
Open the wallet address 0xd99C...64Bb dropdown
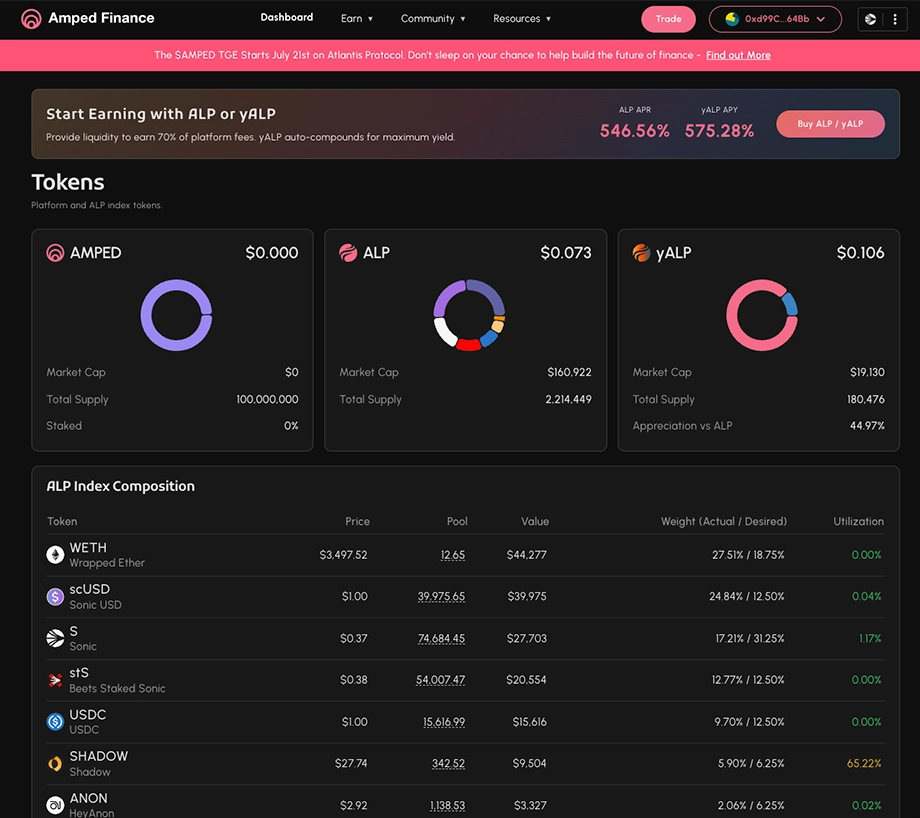click(x=775, y=19)
